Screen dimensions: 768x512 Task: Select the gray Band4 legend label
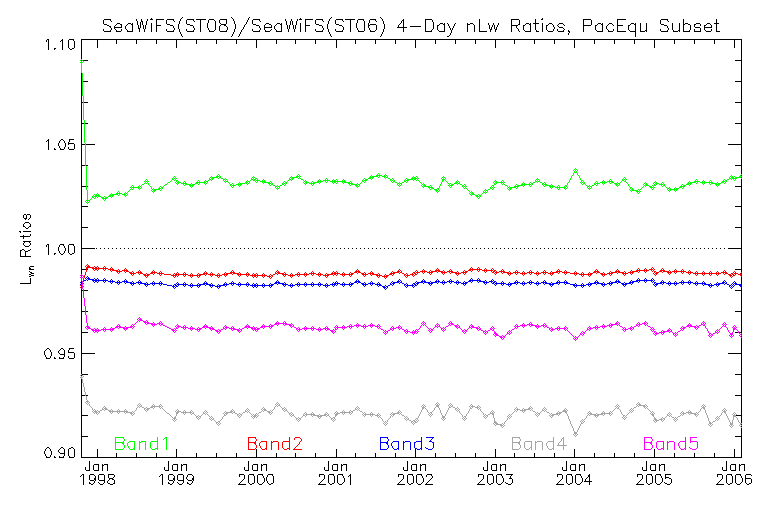[539, 444]
